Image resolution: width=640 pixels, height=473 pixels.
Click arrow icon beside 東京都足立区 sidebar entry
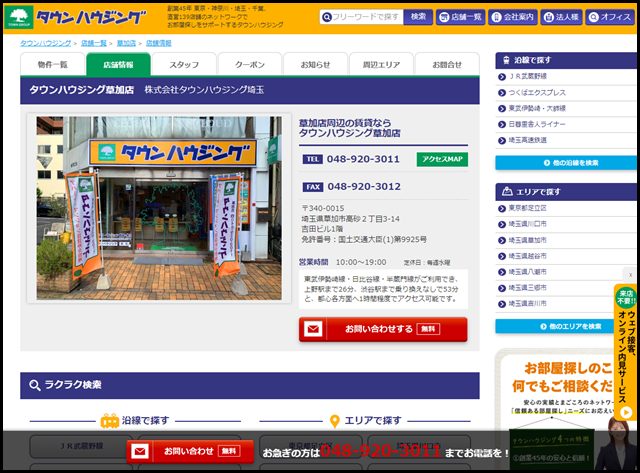pyautogui.click(x=502, y=209)
